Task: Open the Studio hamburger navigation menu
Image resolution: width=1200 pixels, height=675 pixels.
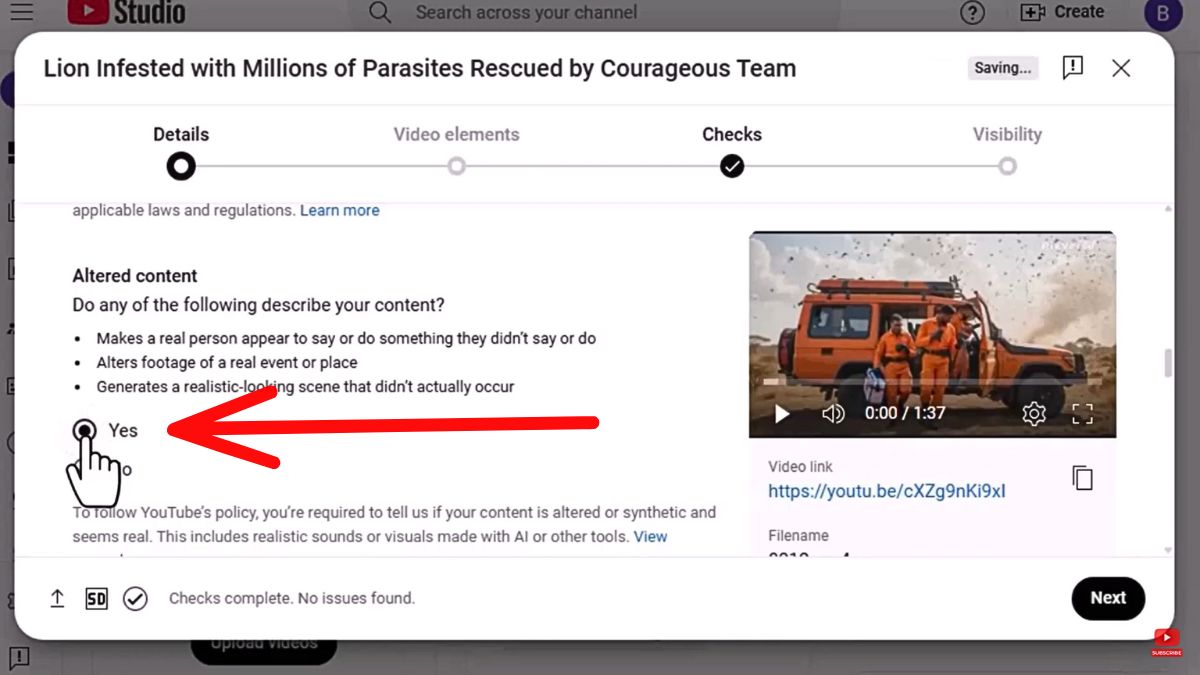Action: pos(21,12)
